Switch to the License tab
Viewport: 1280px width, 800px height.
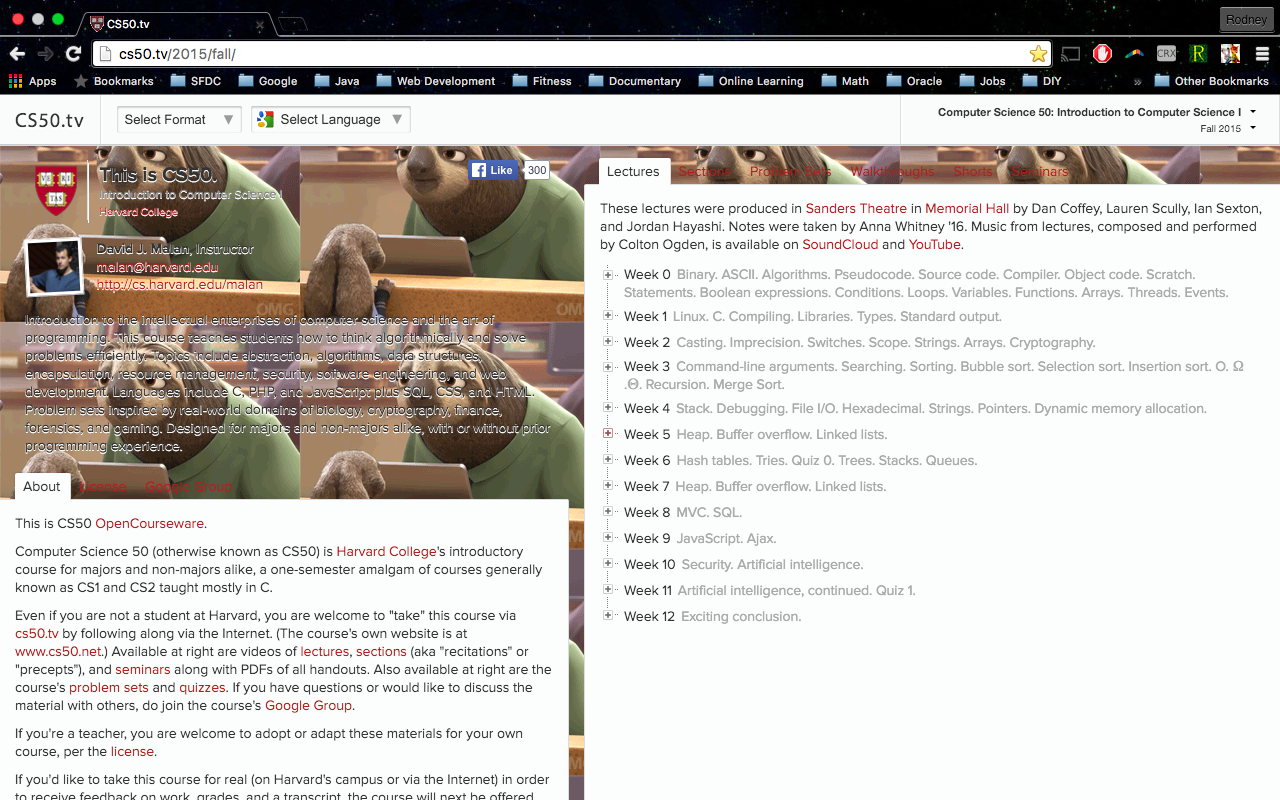point(103,487)
